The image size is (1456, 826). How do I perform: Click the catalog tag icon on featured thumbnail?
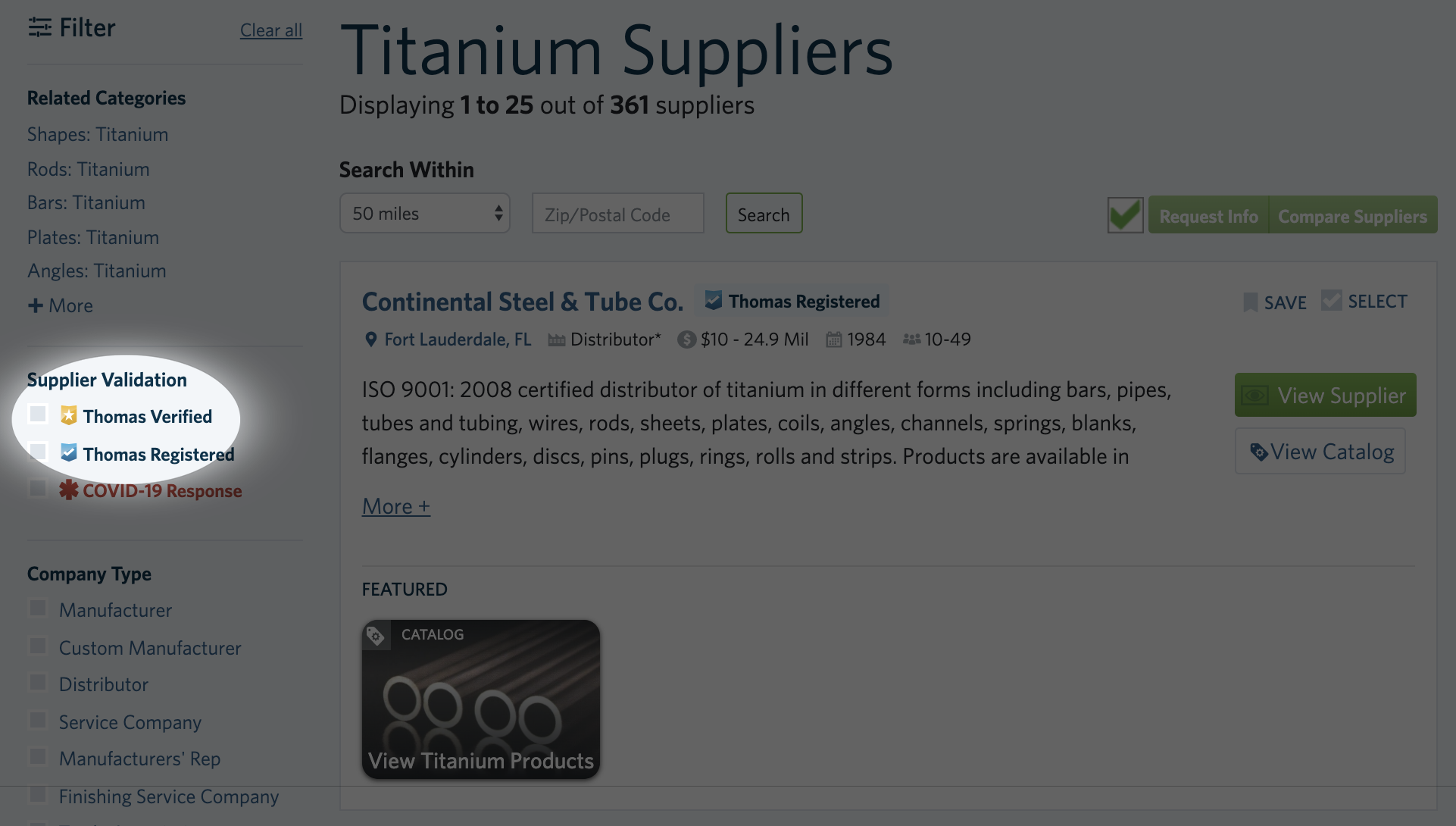376,635
